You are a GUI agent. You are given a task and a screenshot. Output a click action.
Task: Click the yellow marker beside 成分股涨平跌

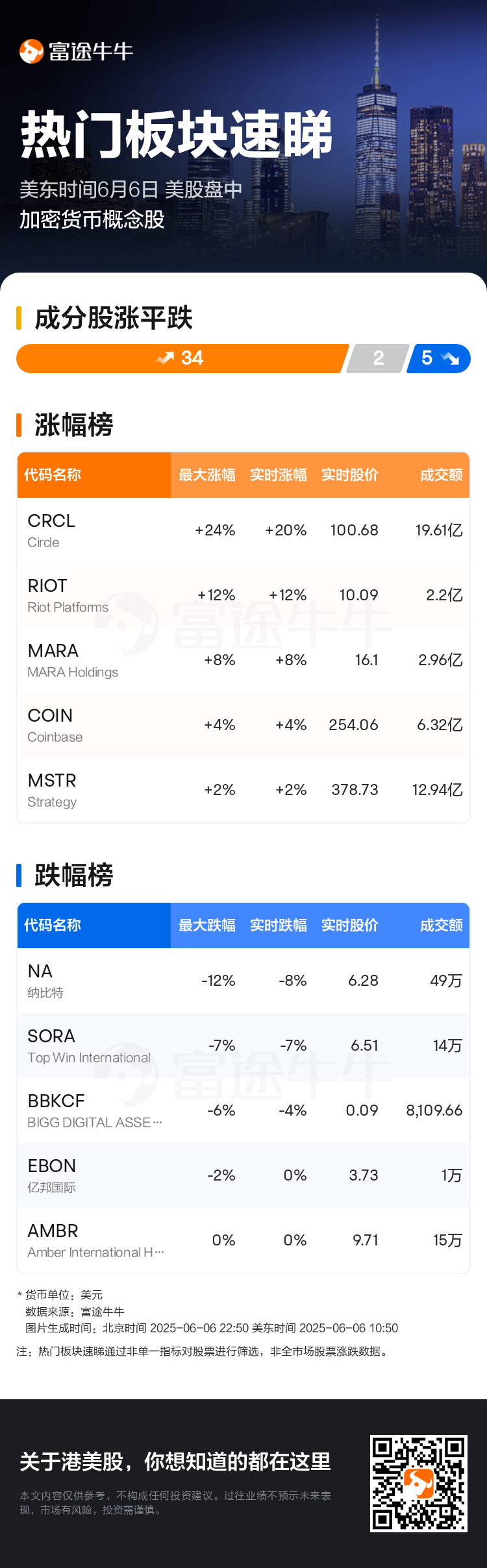(19, 318)
